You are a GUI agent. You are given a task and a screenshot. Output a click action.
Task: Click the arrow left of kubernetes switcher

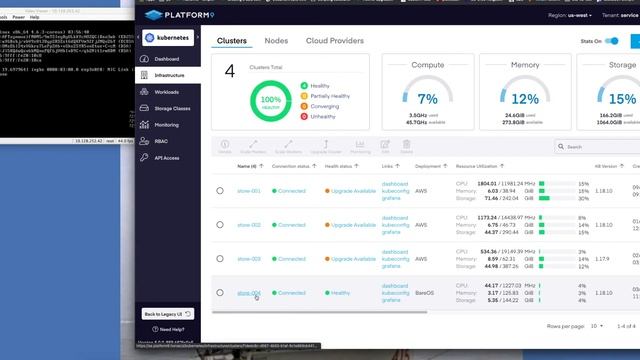tap(138, 37)
